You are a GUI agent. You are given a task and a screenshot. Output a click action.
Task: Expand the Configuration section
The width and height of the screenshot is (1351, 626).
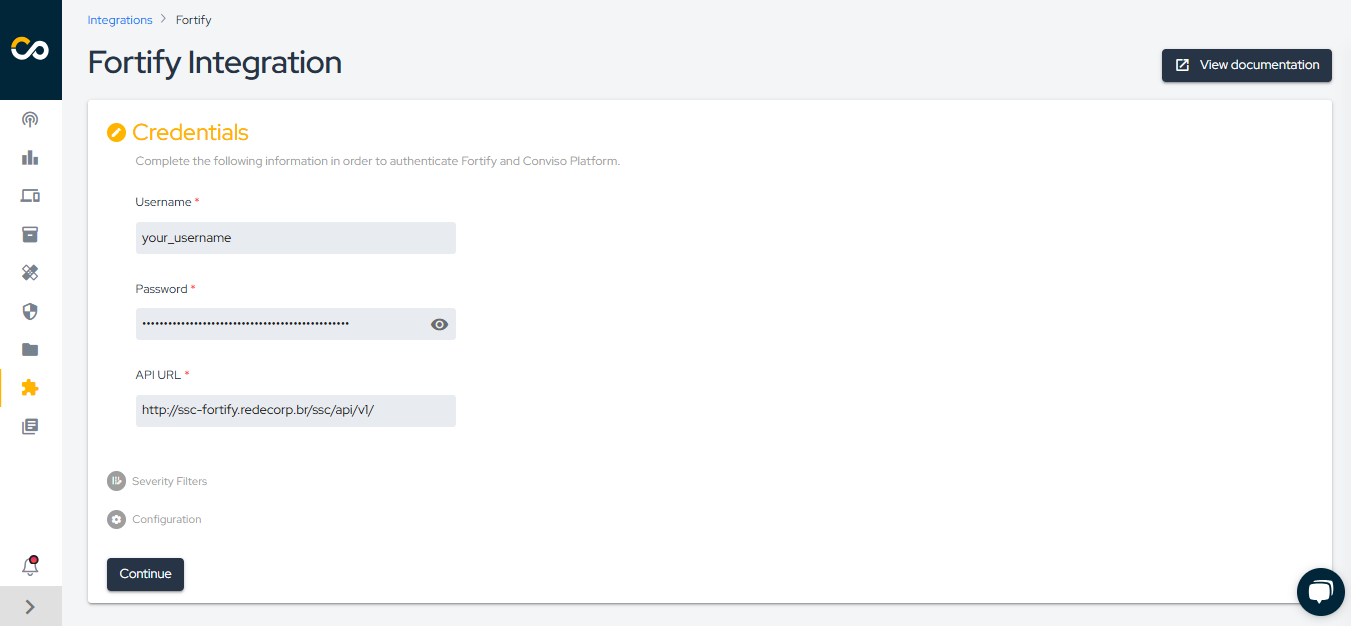(x=155, y=519)
